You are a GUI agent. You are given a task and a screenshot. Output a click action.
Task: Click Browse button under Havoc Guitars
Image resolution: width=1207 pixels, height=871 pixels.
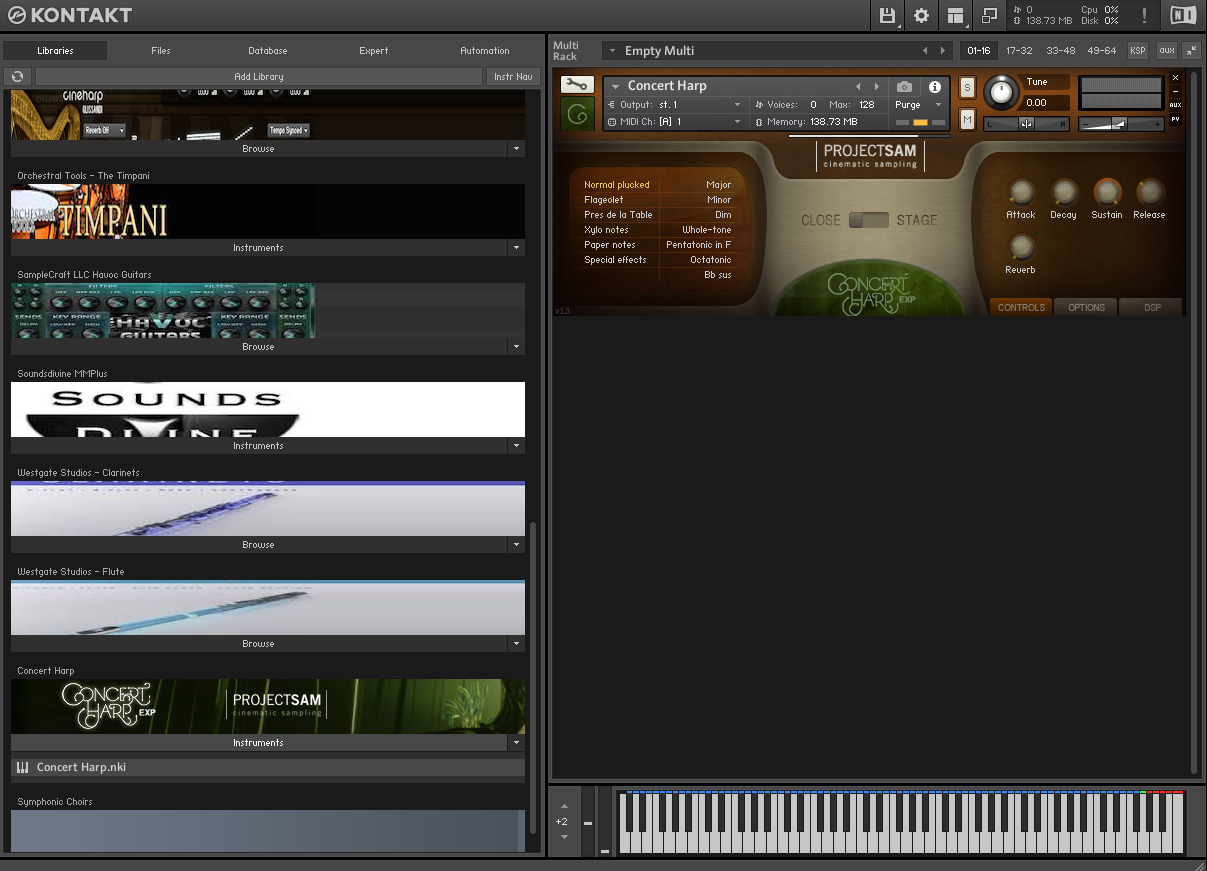[x=259, y=347]
